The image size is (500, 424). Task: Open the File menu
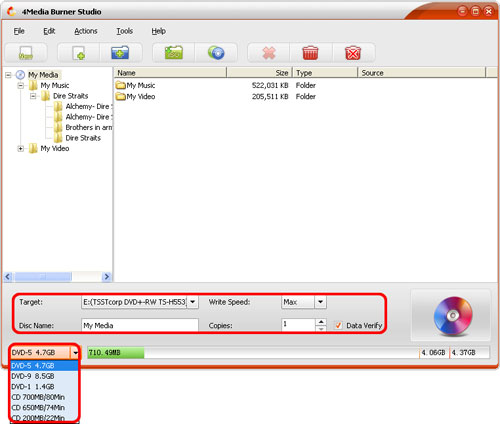click(x=19, y=31)
